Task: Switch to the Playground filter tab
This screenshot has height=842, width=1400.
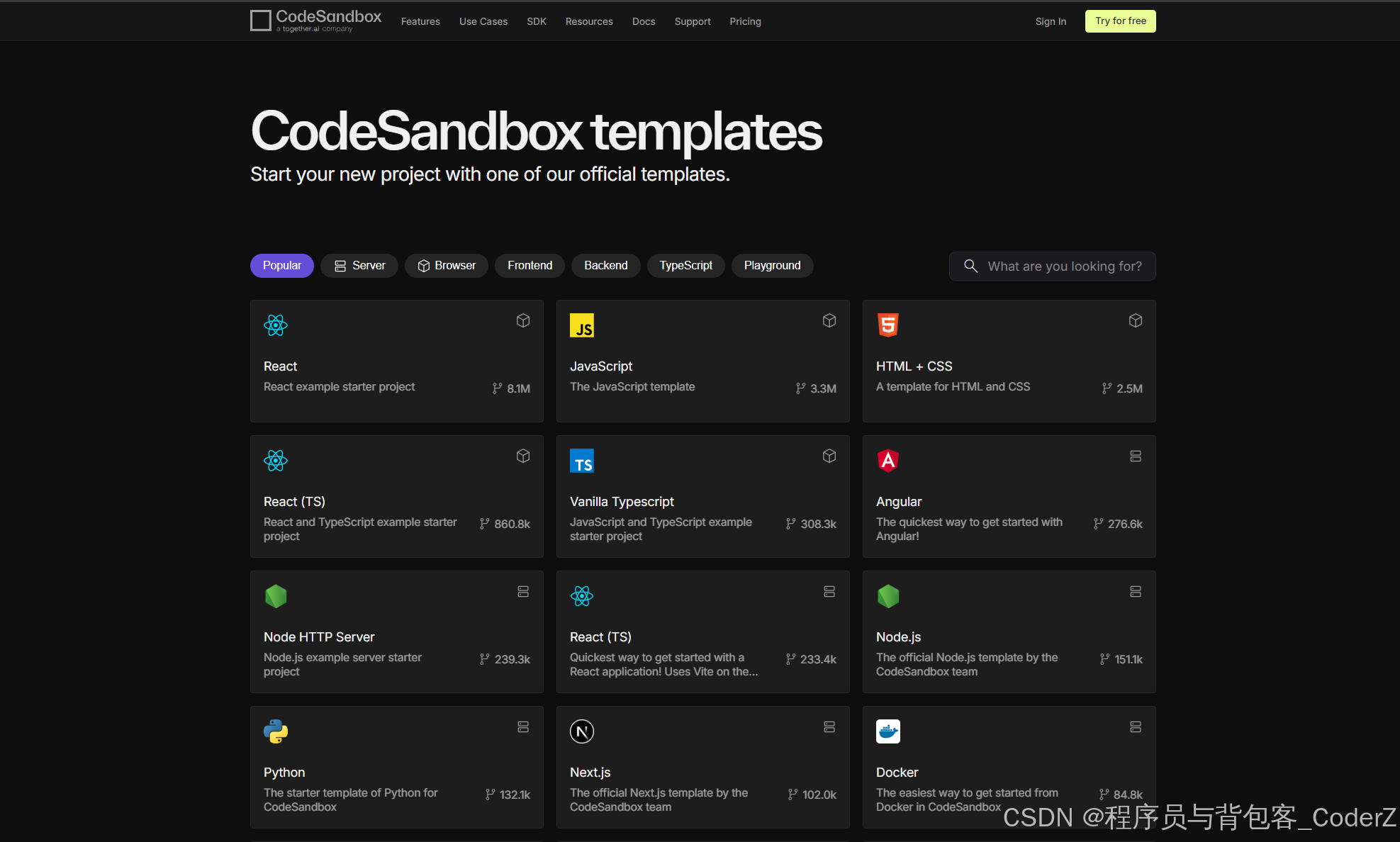Action: [772, 266]
